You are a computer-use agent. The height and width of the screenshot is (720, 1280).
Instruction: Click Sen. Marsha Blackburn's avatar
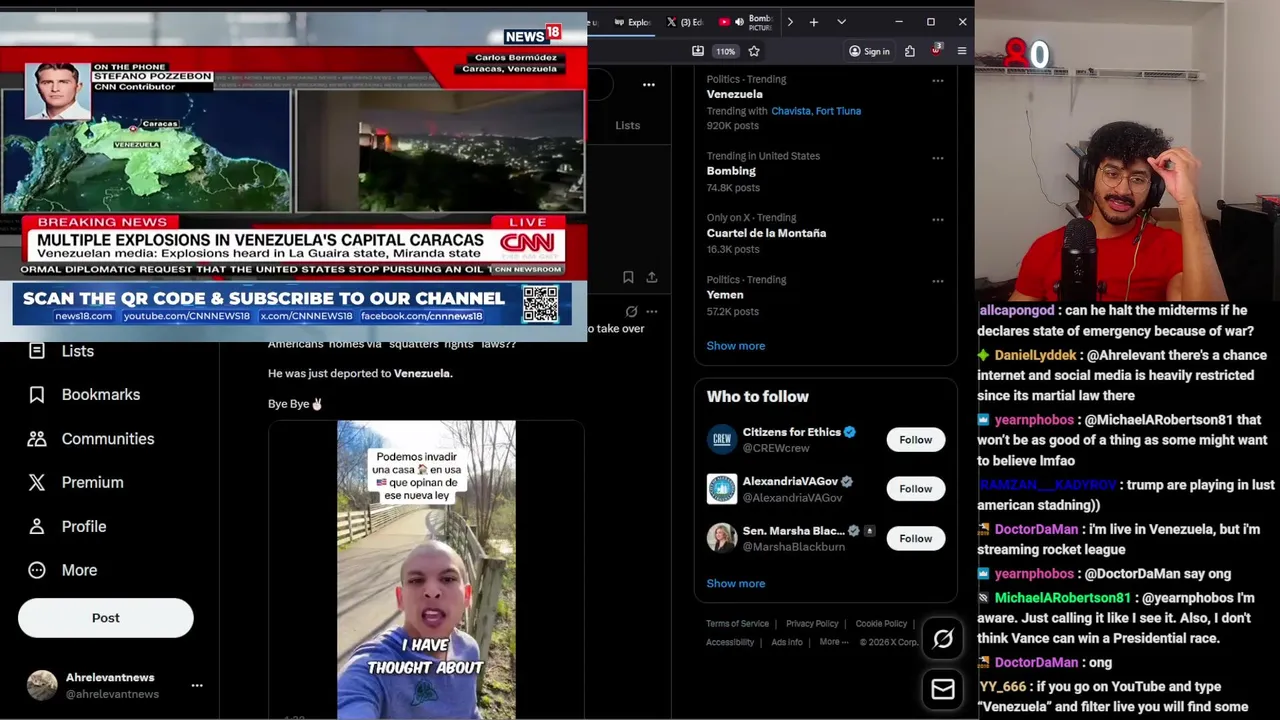722,539
